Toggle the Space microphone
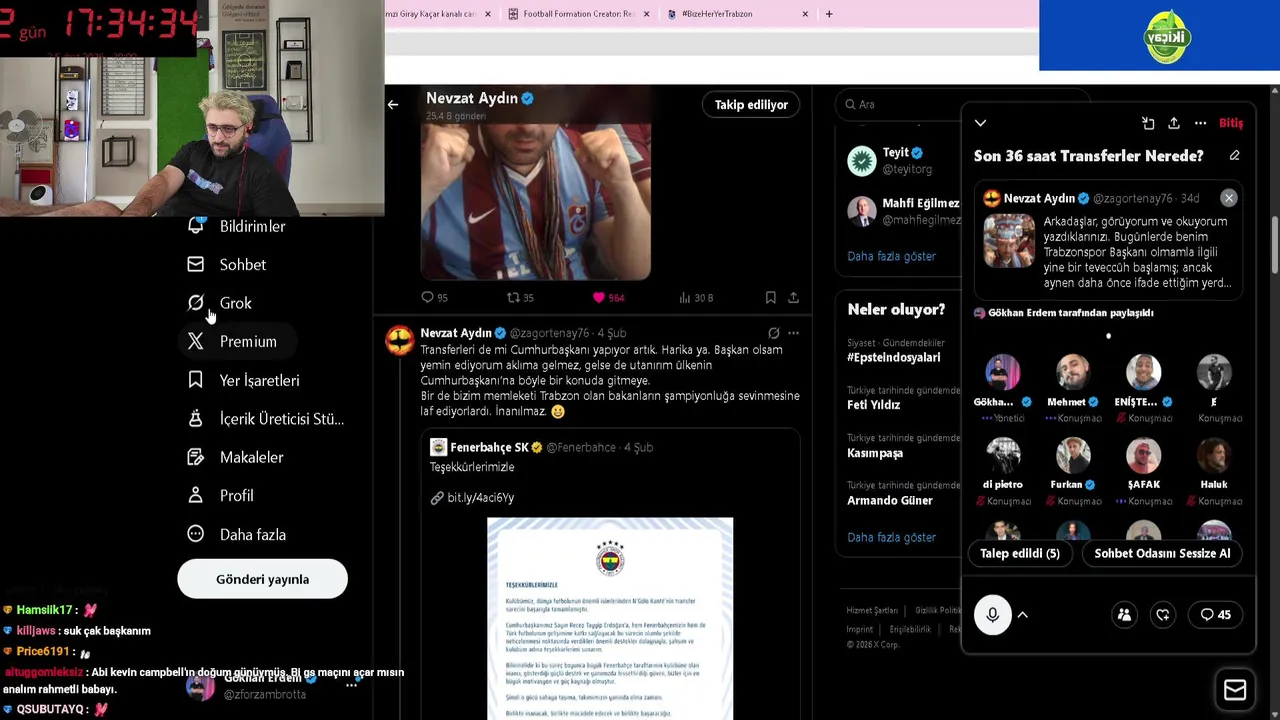Image resolution: width=1280 pixels, height=720 pixels. coord(992,615)
